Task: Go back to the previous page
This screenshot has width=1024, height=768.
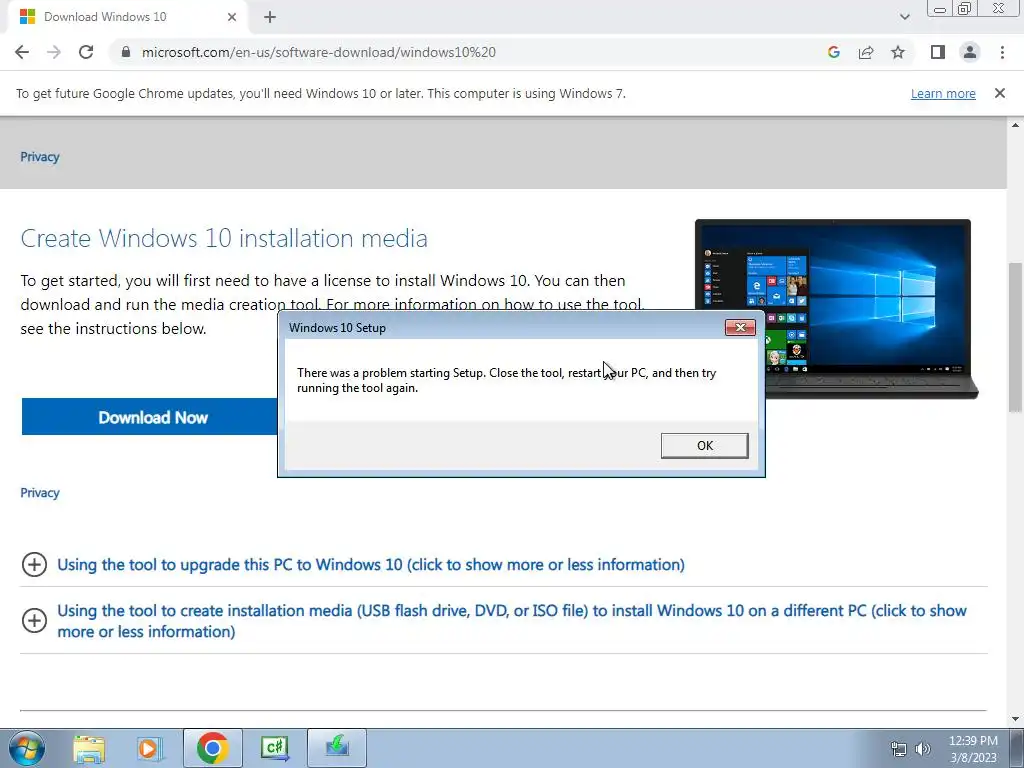Action: 22,52
